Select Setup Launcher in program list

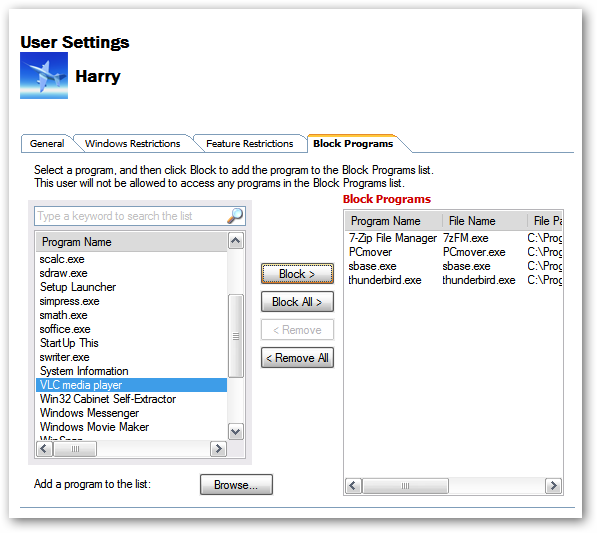click(131, 287)
